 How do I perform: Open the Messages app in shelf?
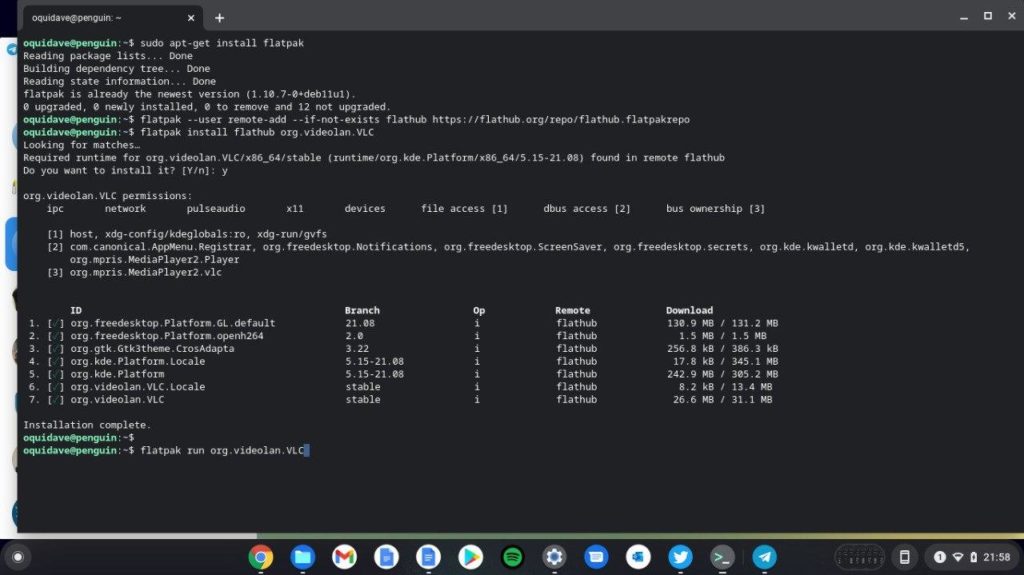click(596, 557)
